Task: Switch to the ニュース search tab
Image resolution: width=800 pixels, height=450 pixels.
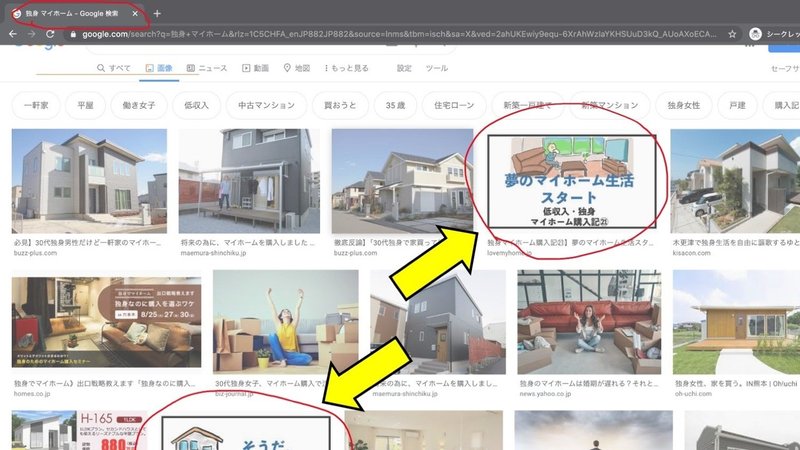Action: [x=207, y=68]
